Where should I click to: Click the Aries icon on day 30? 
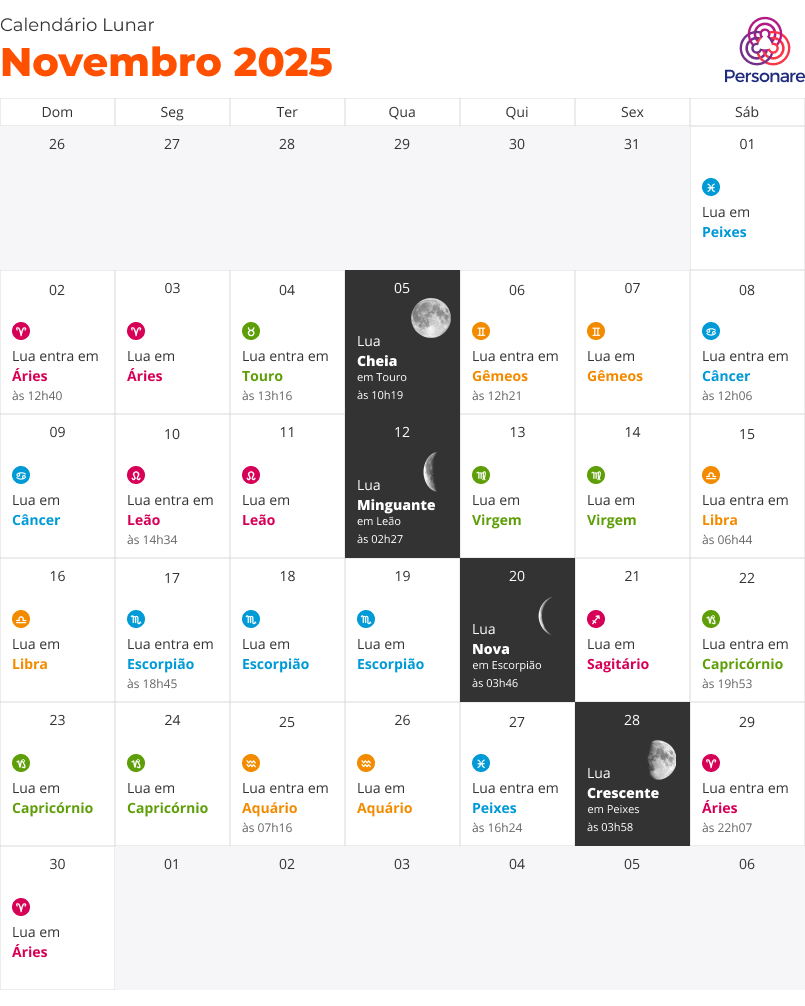pyautogui.click(x=21, y=907)
